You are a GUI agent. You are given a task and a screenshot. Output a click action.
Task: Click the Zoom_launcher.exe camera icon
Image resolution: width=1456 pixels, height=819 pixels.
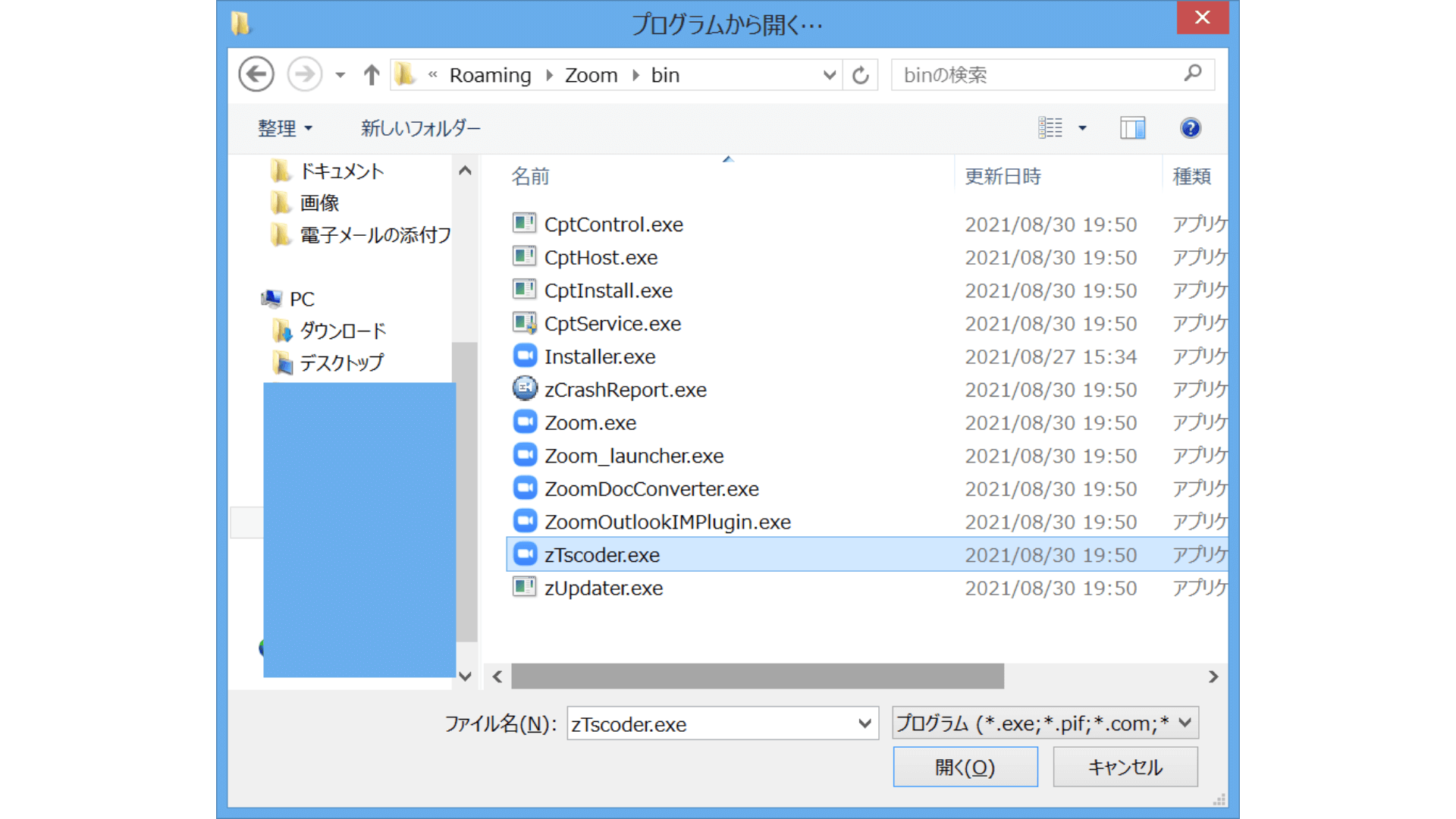525,456
